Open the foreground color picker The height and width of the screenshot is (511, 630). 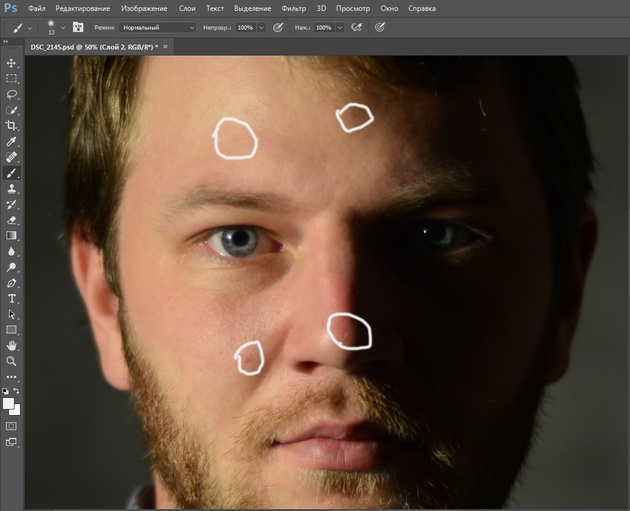click(x=8, y=403)
